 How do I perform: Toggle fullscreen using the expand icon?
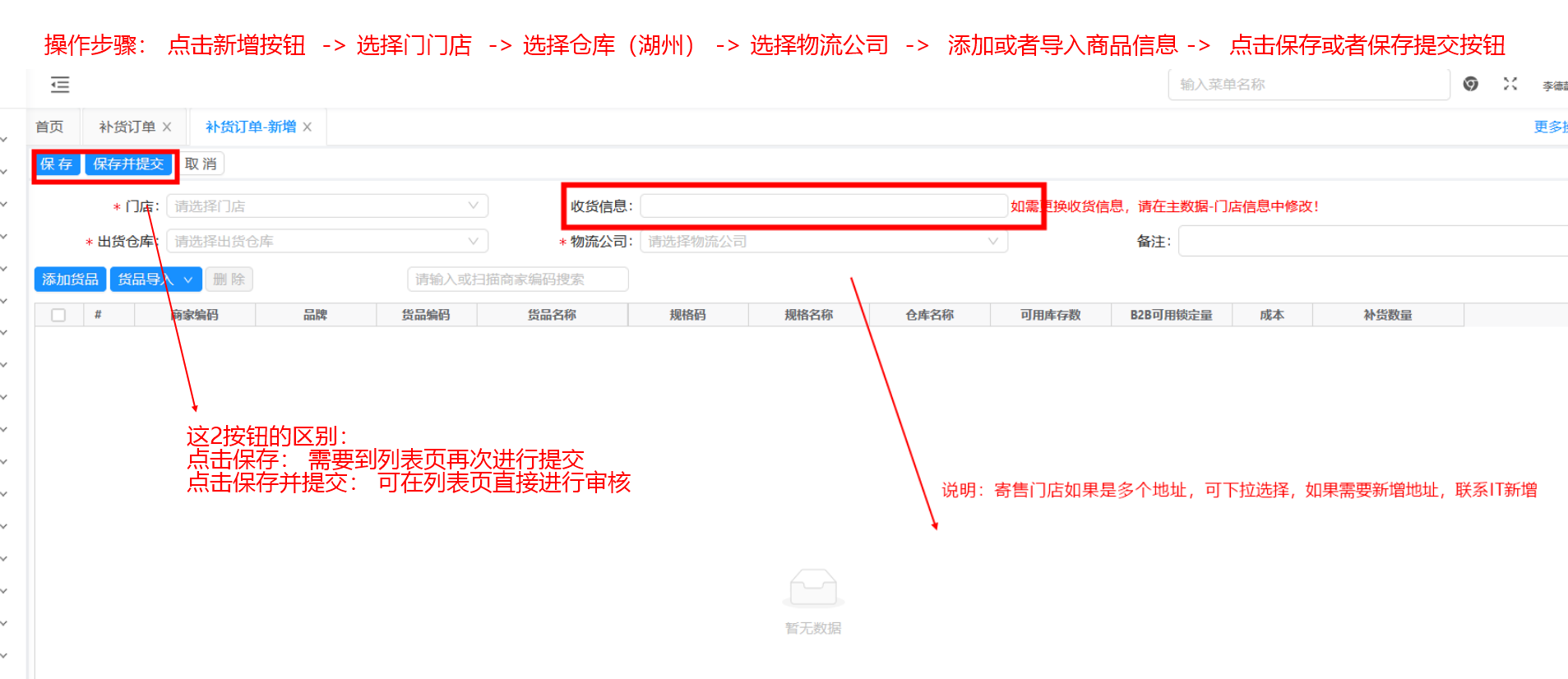[x=1510, y=84]
